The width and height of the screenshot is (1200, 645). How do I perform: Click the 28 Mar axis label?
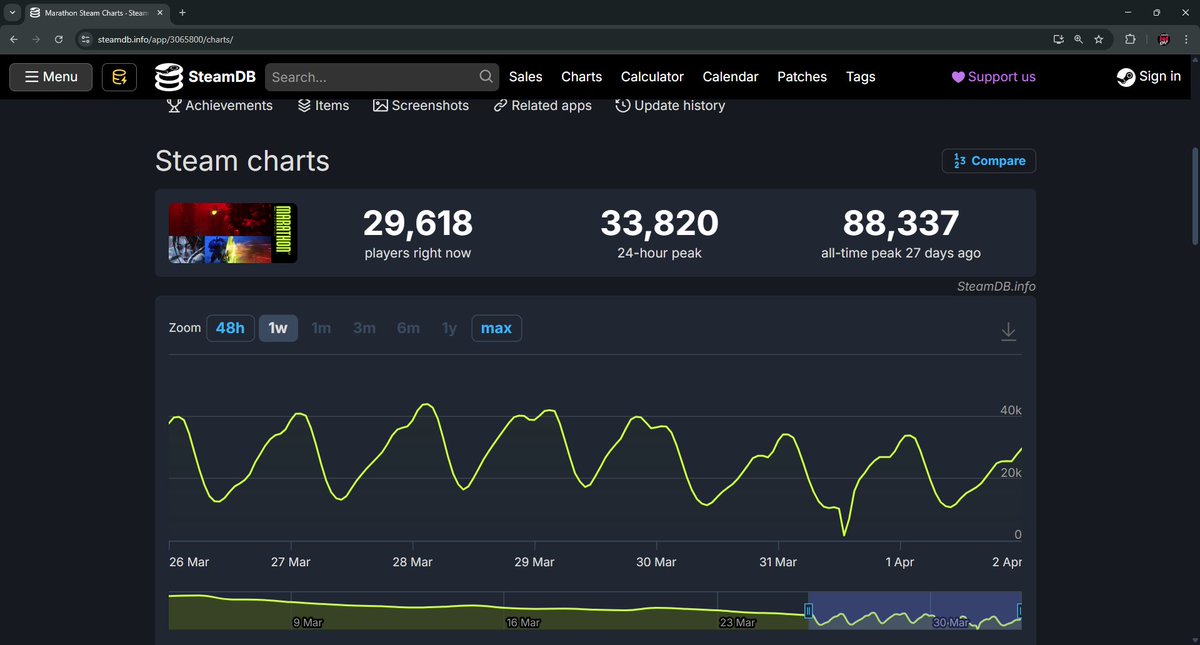[412, 562]
